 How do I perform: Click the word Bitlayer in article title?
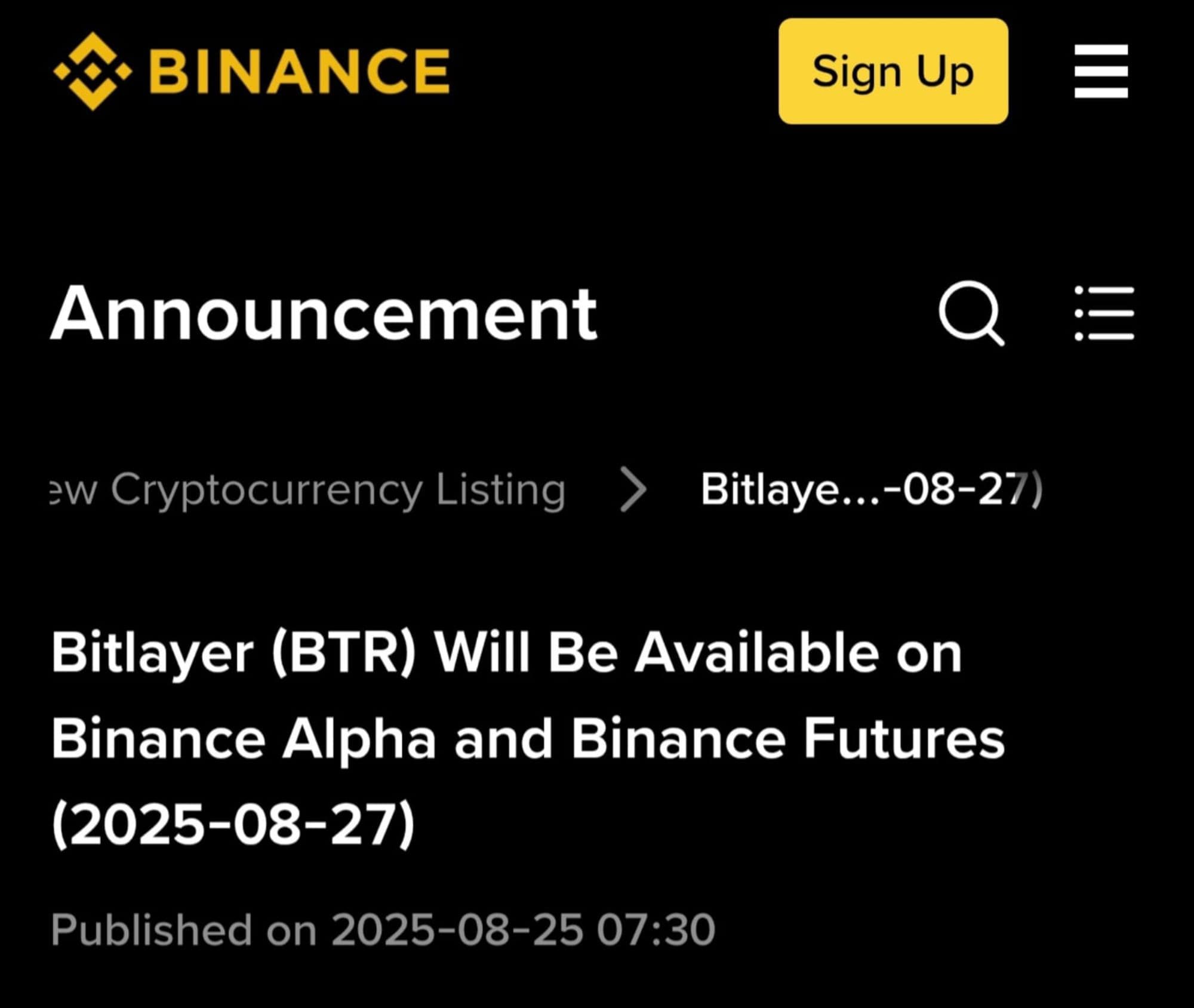point(153,653)
